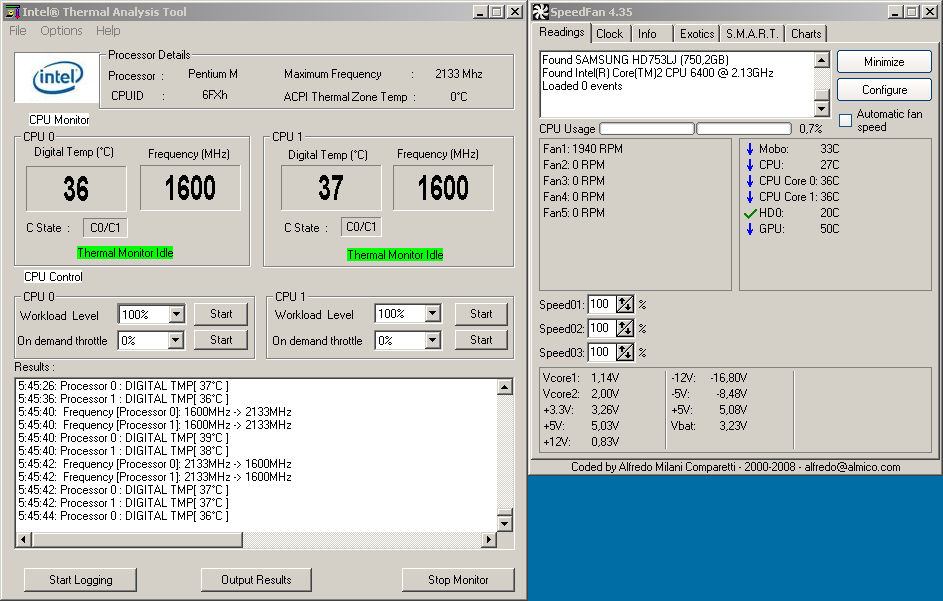Switch to the Clock tab in SpeedFan
Image resolution: width=943 pixels, height=601 pixels.
[609, 34]
